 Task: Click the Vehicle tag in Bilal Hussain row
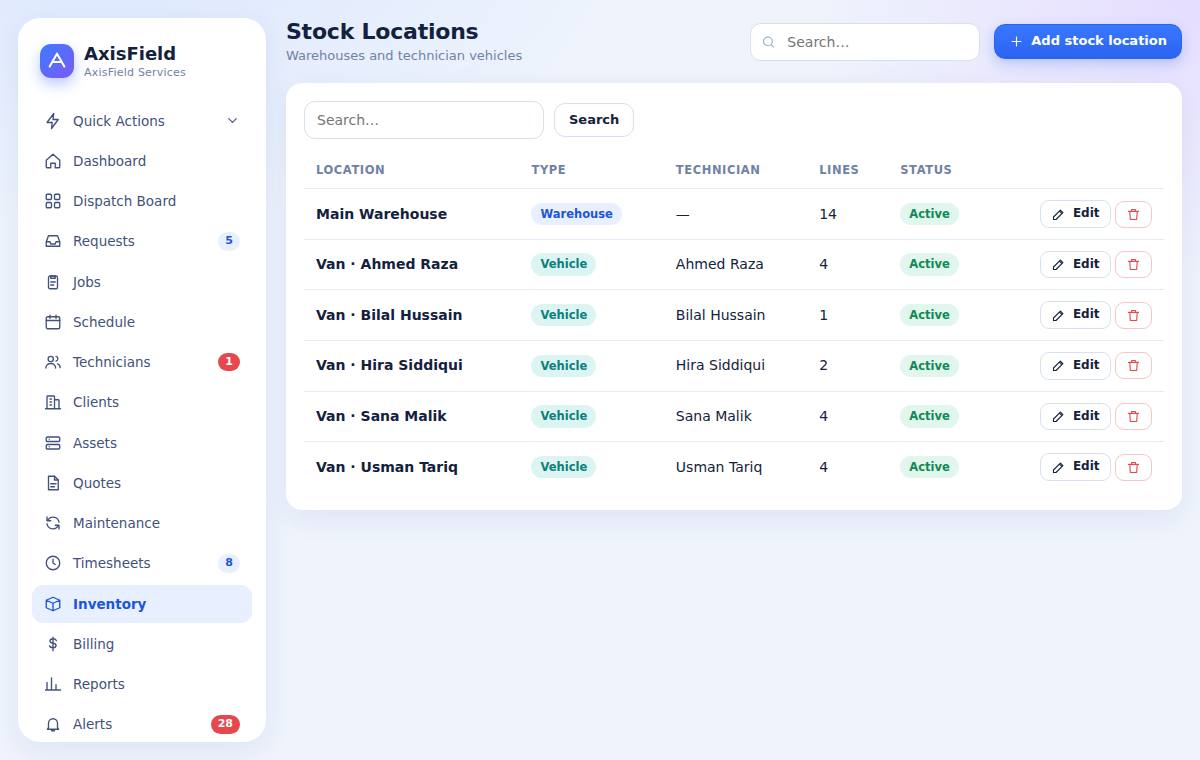[563, 315]
